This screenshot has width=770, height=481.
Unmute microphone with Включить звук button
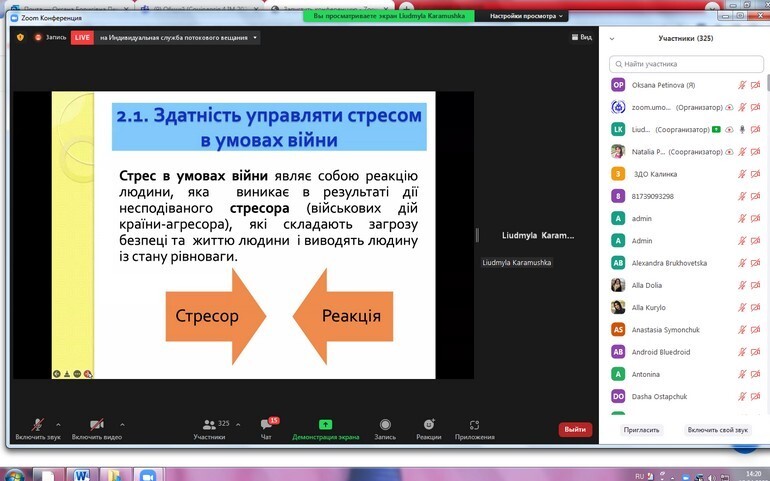click(x=37, y=425)
